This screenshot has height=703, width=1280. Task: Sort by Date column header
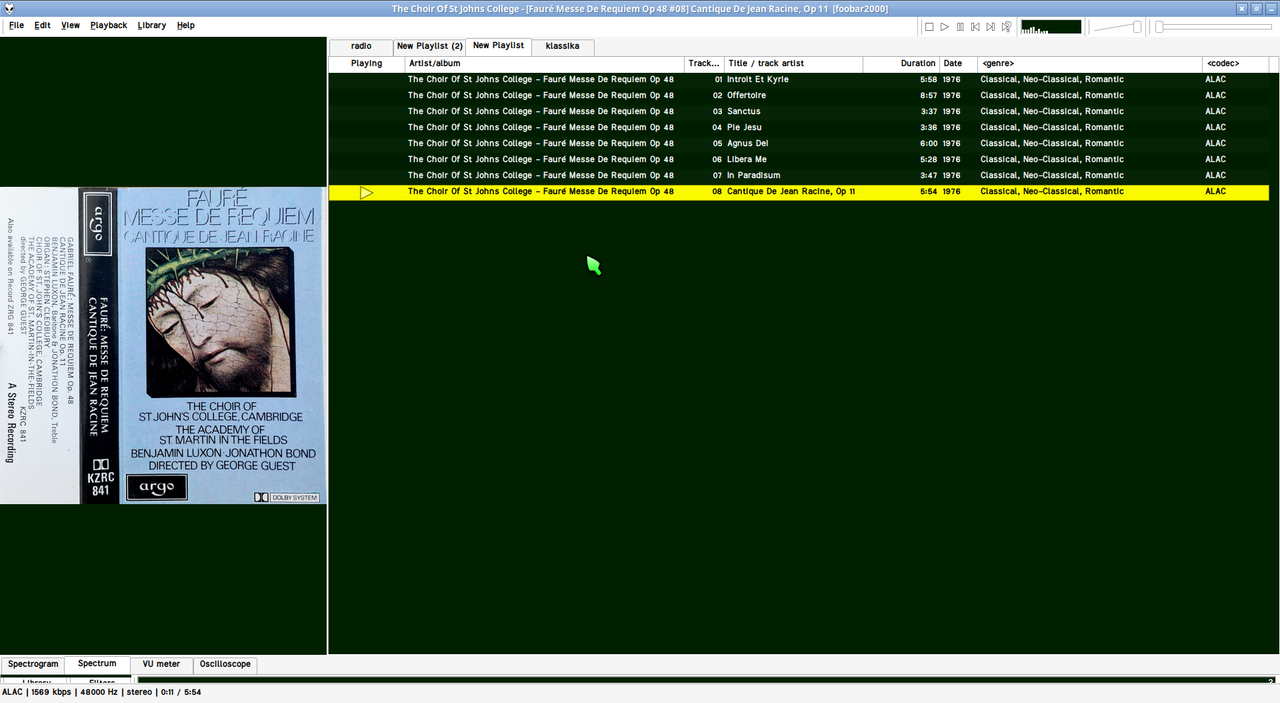(x=958, y=63)
